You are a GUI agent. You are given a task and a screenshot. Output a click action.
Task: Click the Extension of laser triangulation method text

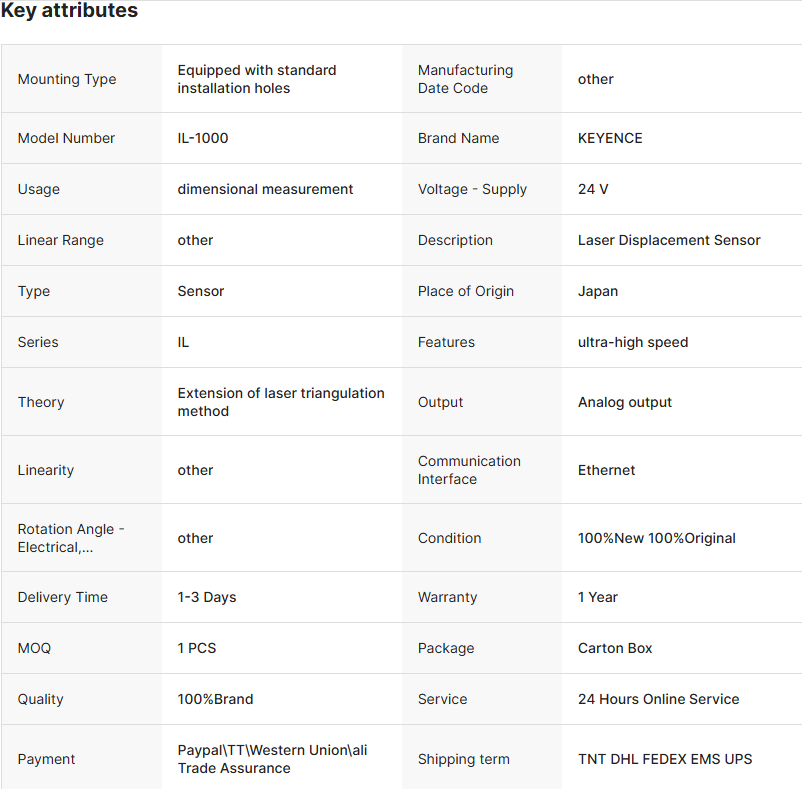pos(281,402)
